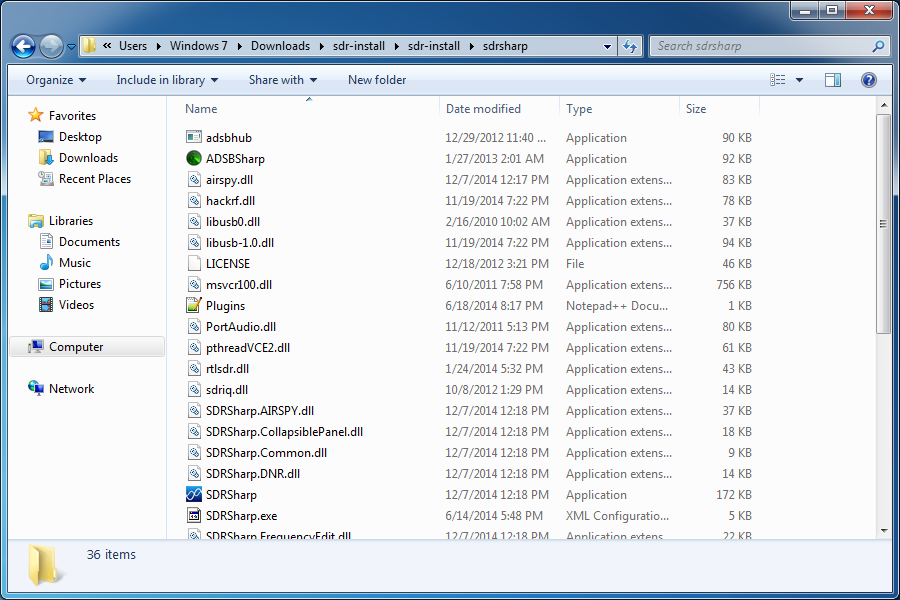The image size is (900, 600).
Task: Click the scrollbar down arrow
Action: 884,531
